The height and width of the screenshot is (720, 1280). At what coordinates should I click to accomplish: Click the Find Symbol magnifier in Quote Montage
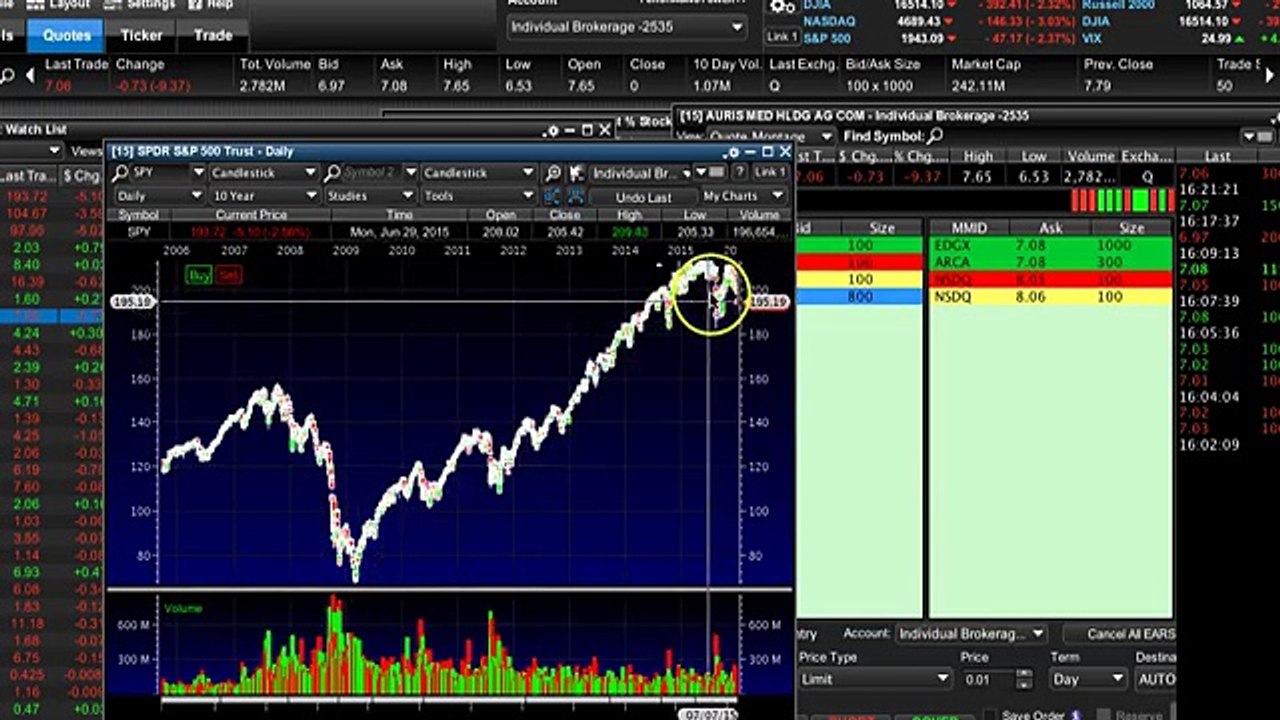[934, 135]
